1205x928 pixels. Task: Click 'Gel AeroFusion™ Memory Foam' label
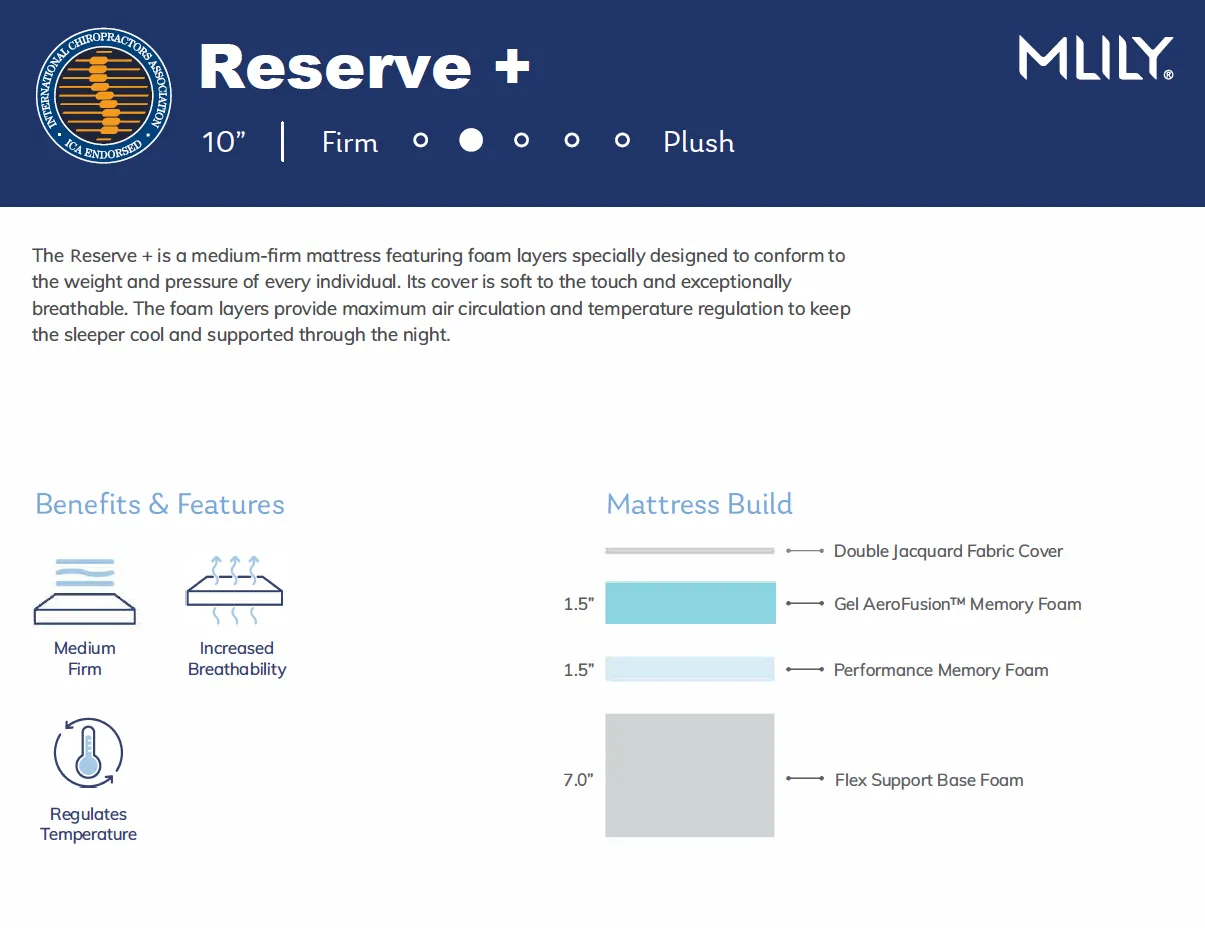(957, 604)
